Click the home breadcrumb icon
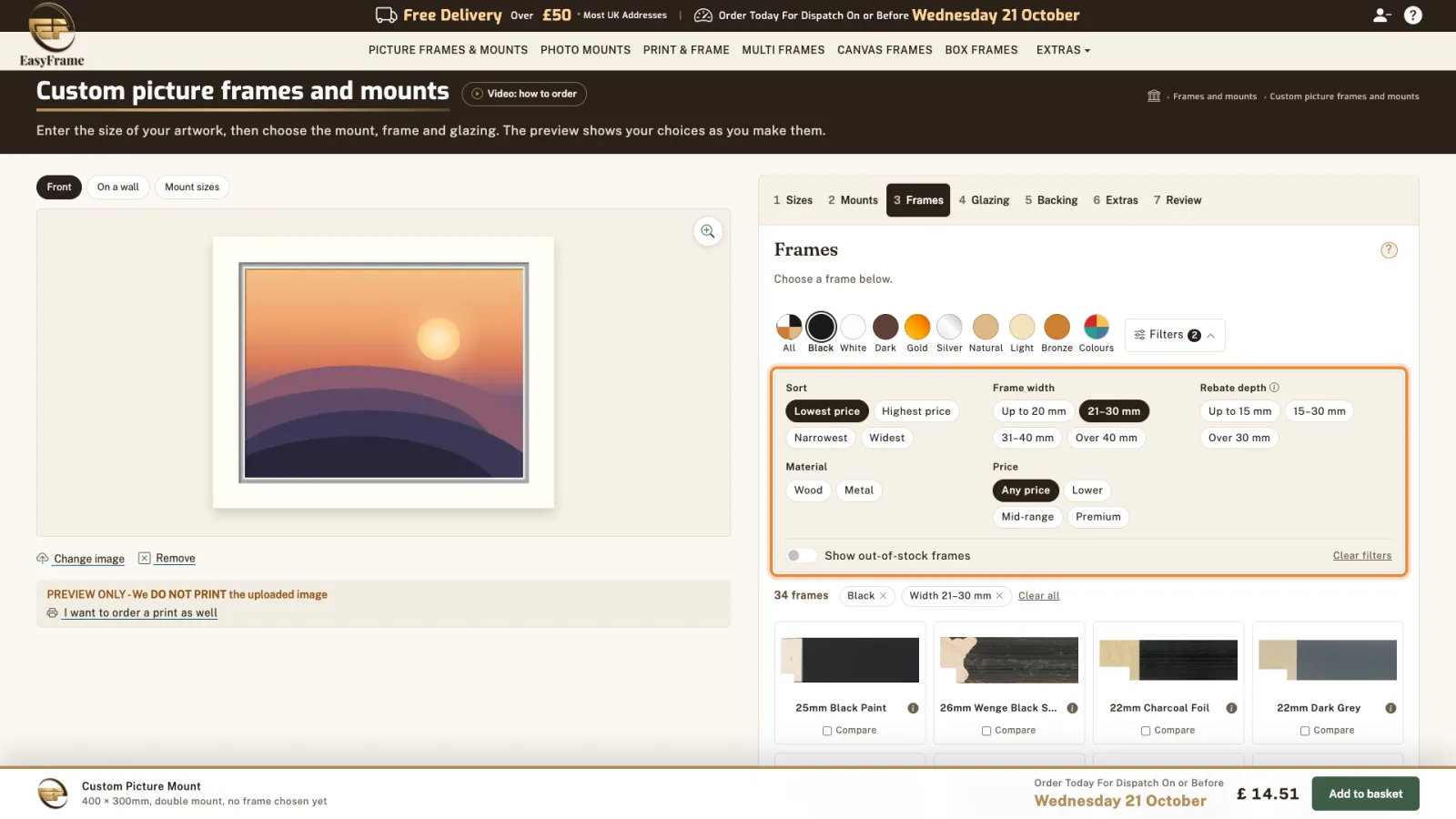Viewport: 1456px width, 819px height. coord(1154,96)
